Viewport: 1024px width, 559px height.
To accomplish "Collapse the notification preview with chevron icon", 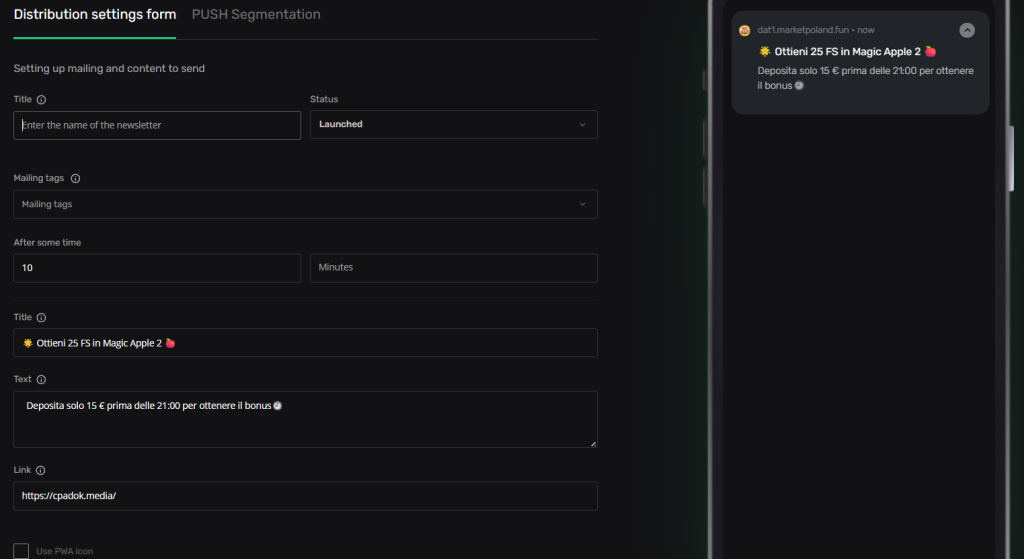I will tap(966, 30).
